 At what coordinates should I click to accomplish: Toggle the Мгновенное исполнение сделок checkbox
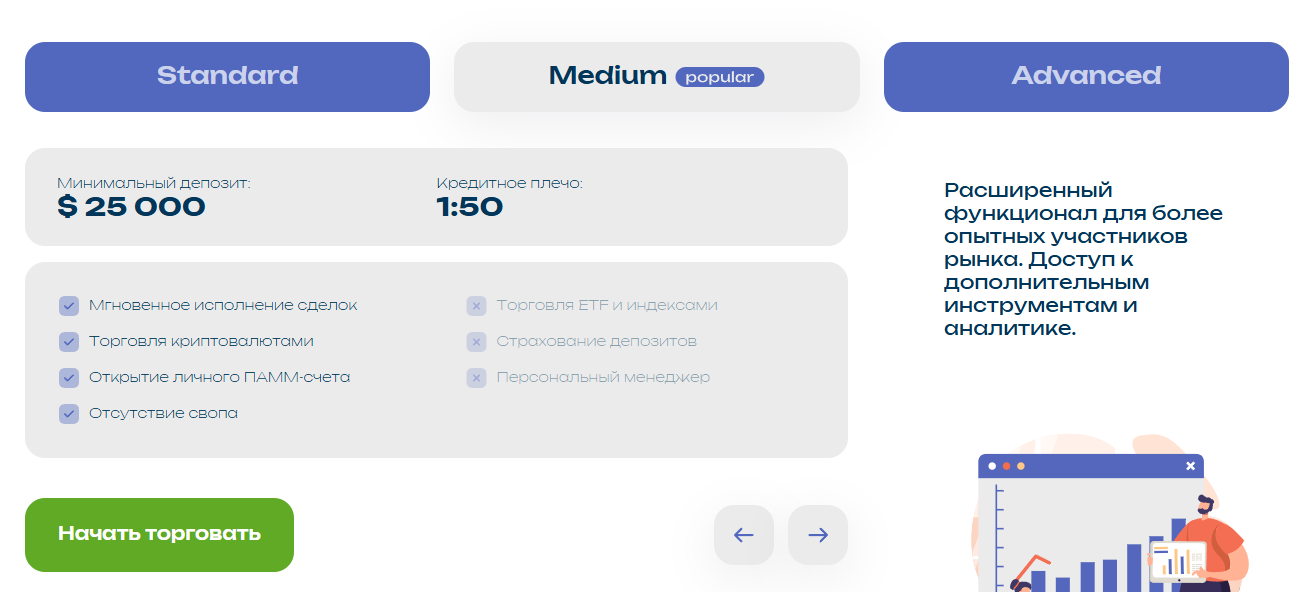coord(69,306)
